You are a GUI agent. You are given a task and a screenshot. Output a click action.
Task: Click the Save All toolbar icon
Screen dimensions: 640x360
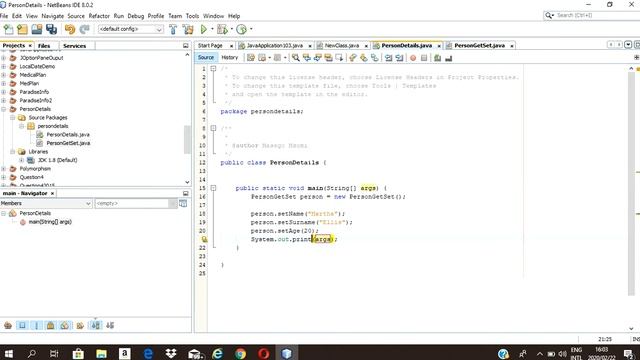click(x=51, y=29)
